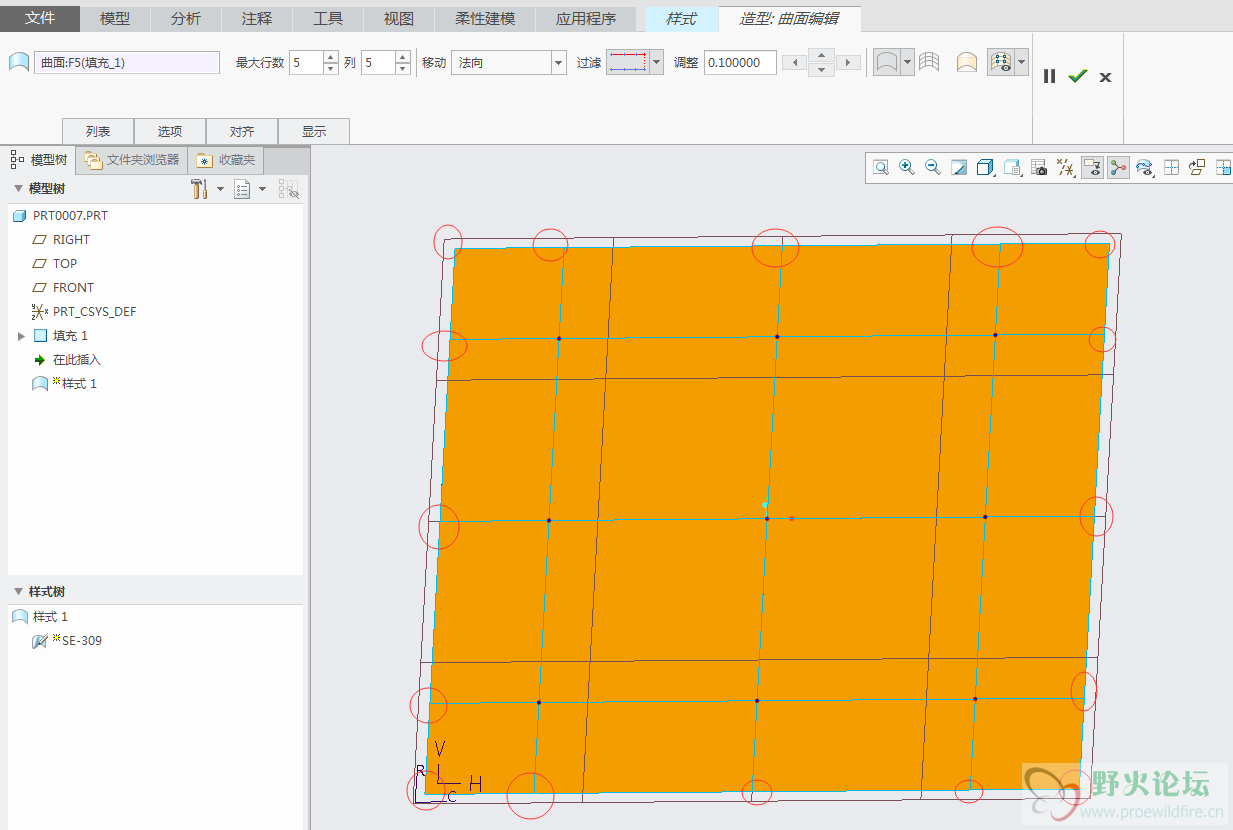Click the 曲面:F5(填充_1) collector field
1233x830 pixels.
click(x=127, y=62)
